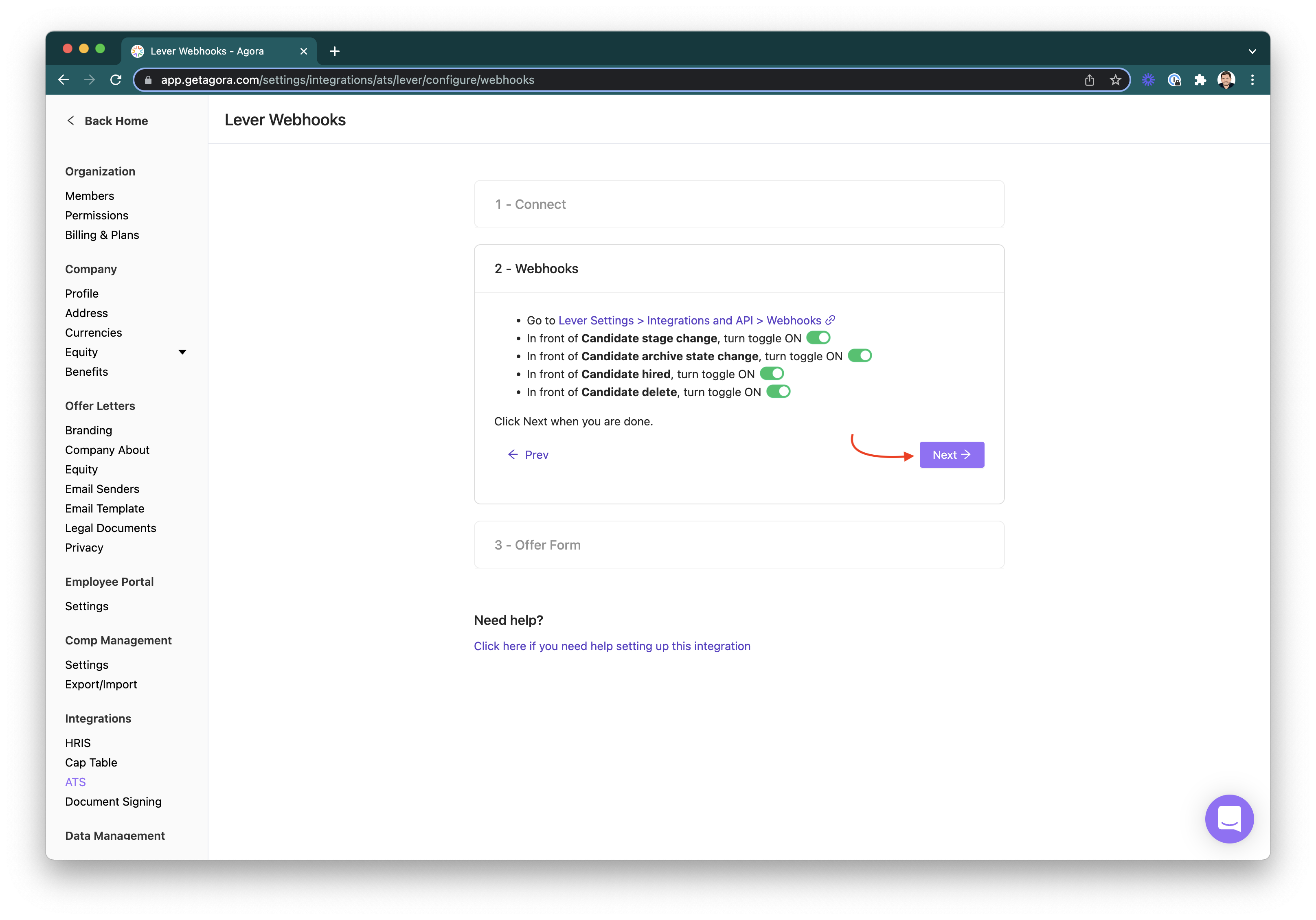Toggle the Candidate hired switch
The image size is (1316, 920).
click(x=772, y=373)
